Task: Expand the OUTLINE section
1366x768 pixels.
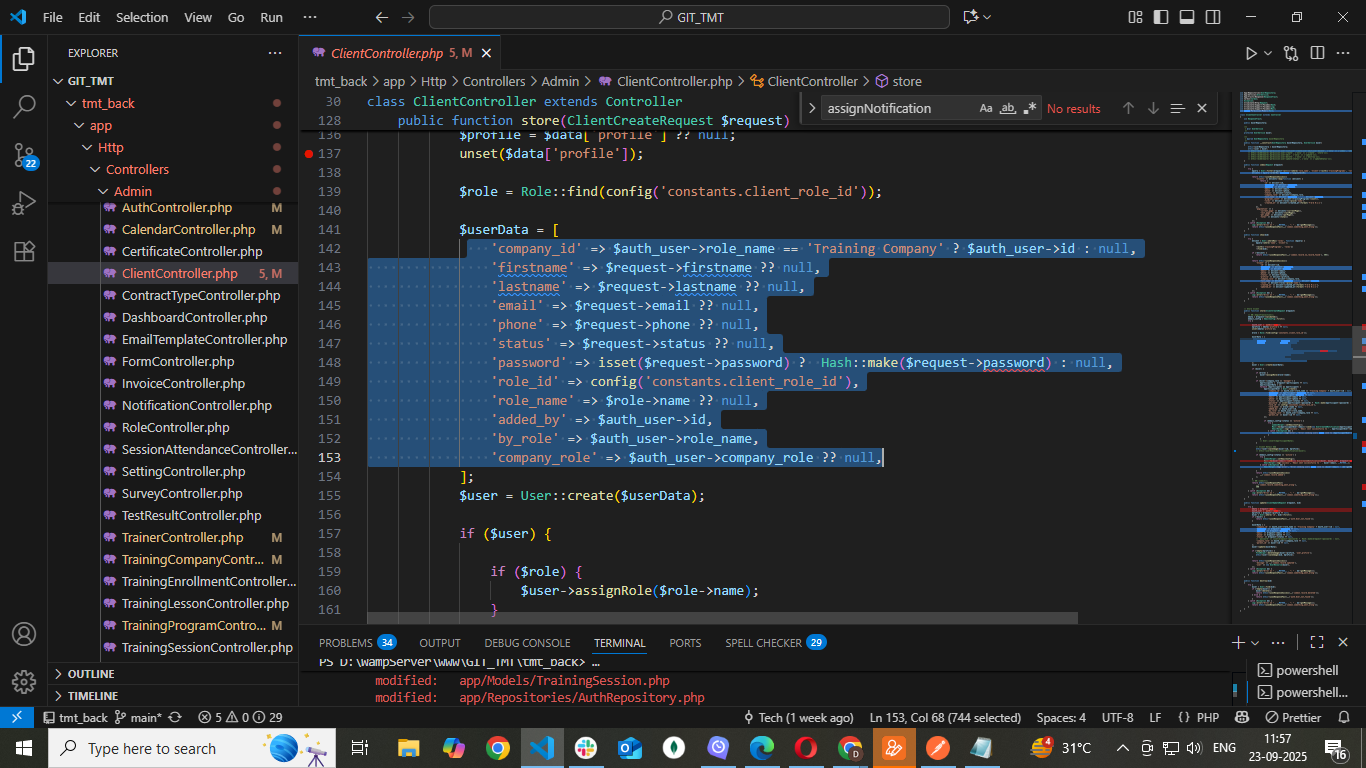Action: 91,674
